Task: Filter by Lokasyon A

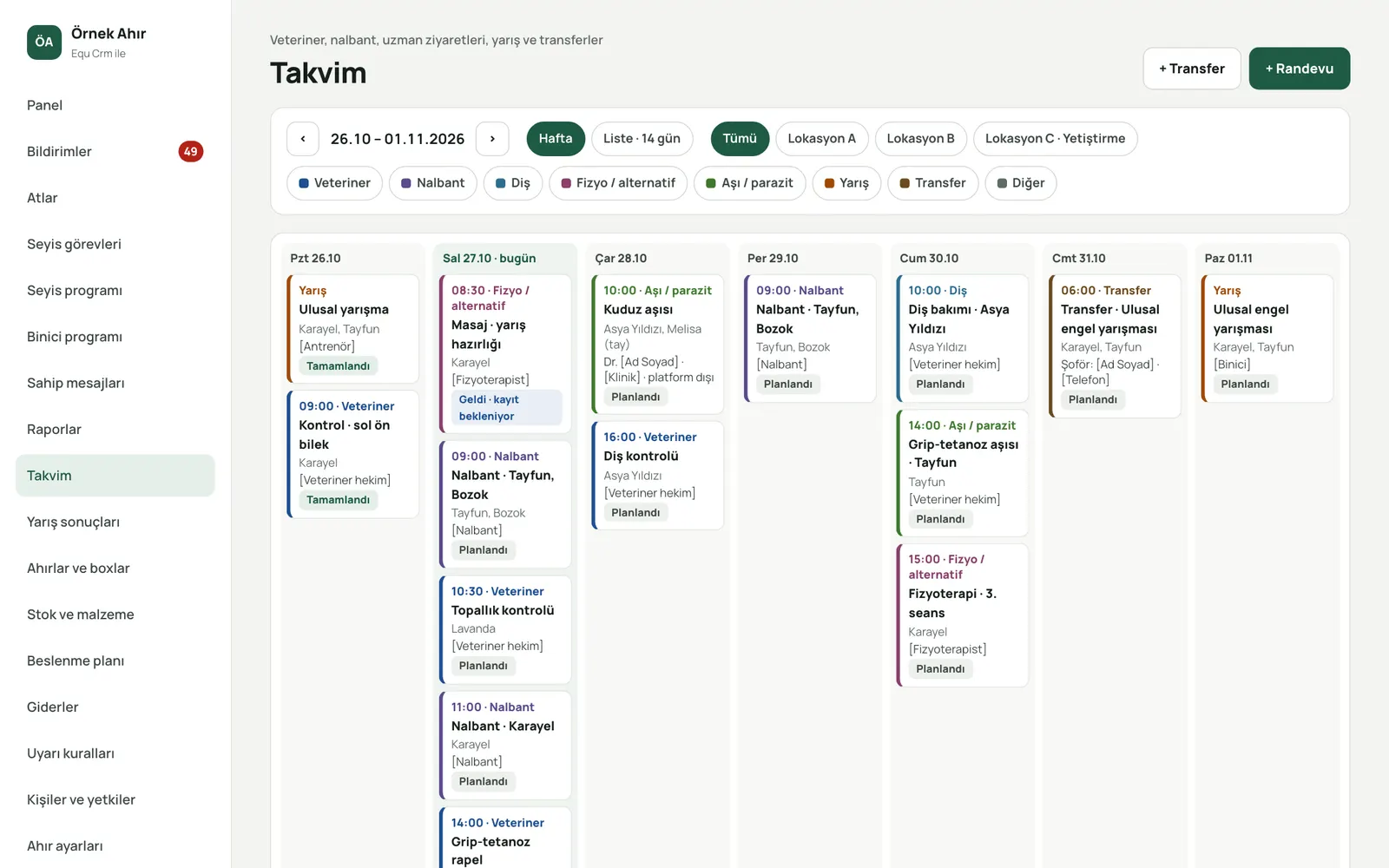Action: [x=821, y=139]
